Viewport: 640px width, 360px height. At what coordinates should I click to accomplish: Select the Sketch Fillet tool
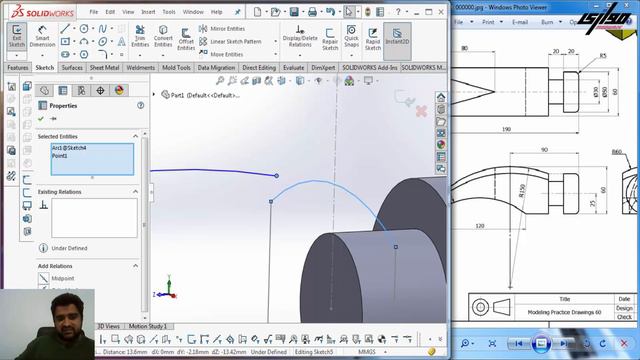[102, 54]
